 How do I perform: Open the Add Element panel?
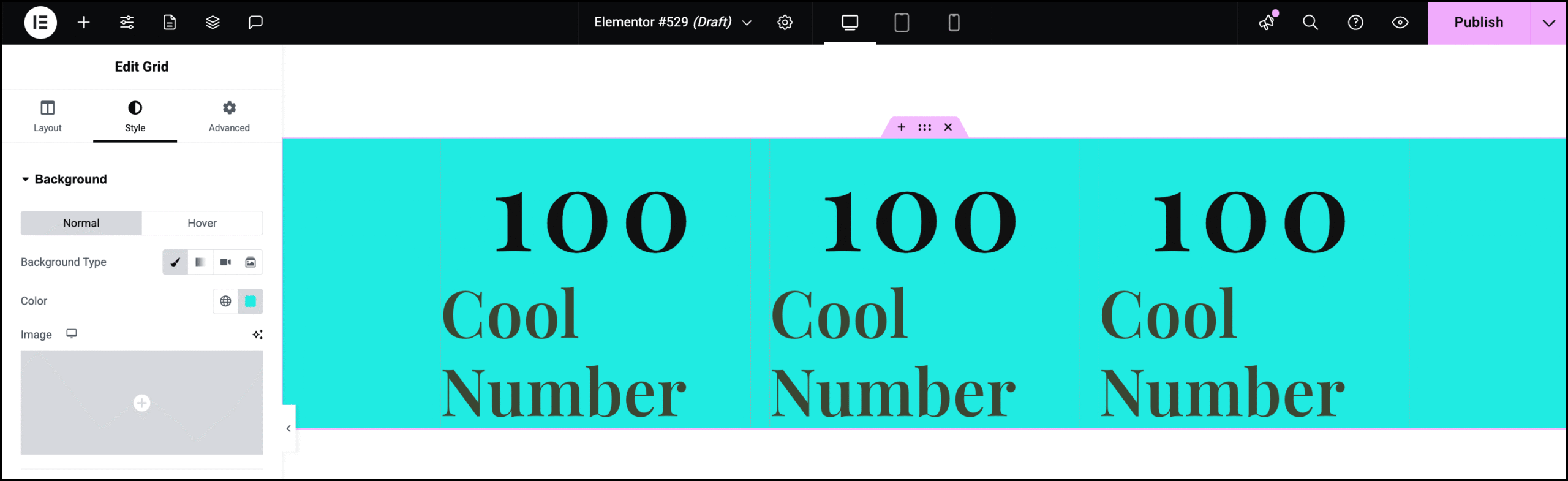(x=84, y=23)
